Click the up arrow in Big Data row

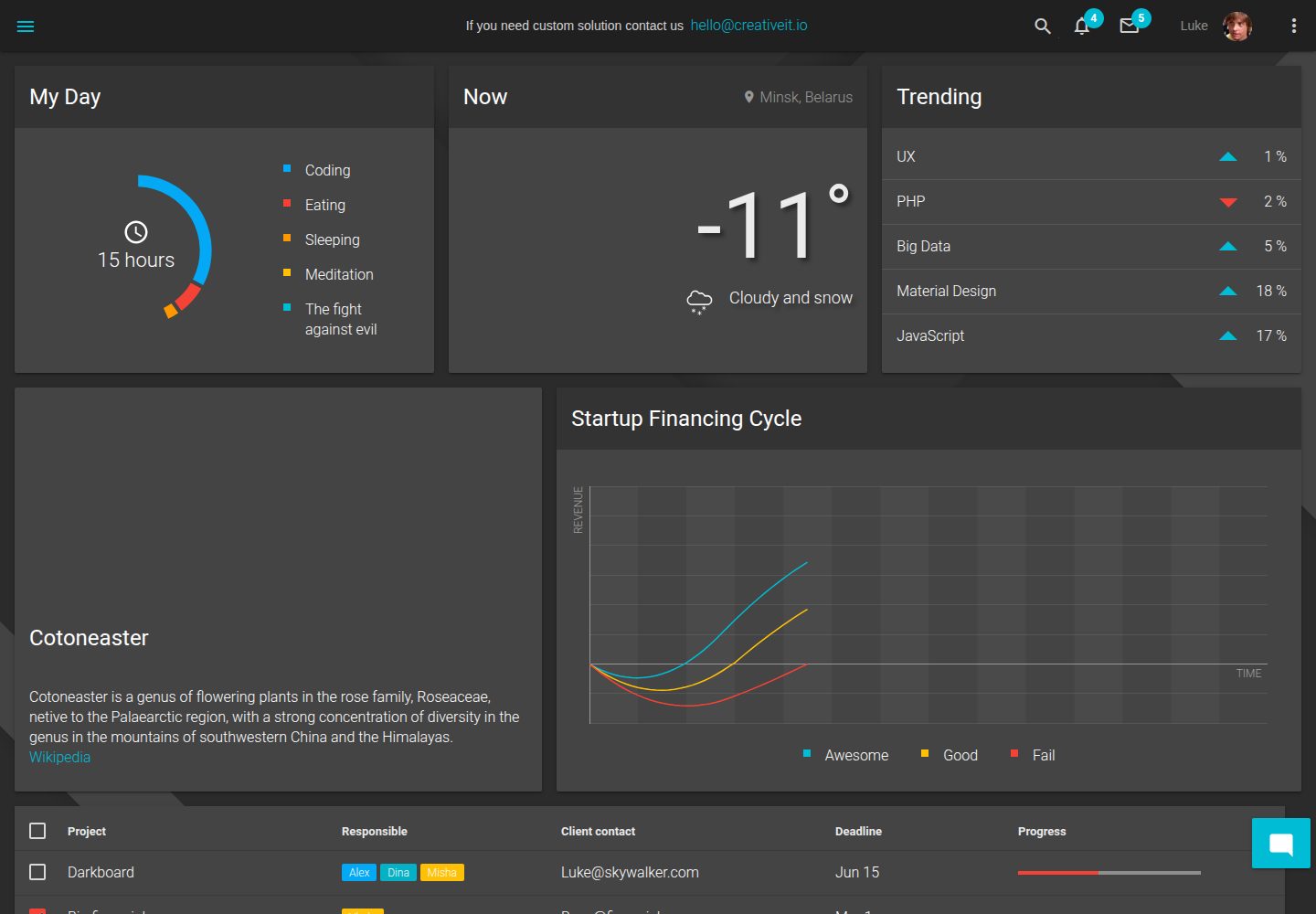tap(1228, 247)
